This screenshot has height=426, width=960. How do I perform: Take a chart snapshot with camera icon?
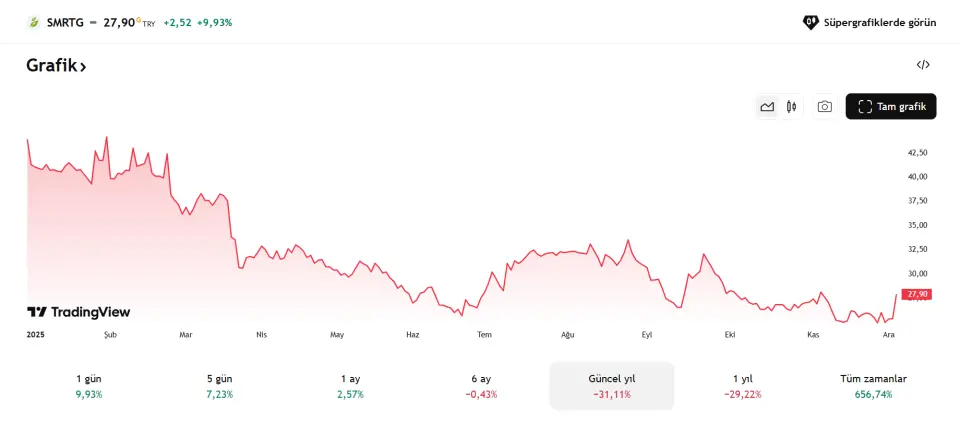(824, 107)
